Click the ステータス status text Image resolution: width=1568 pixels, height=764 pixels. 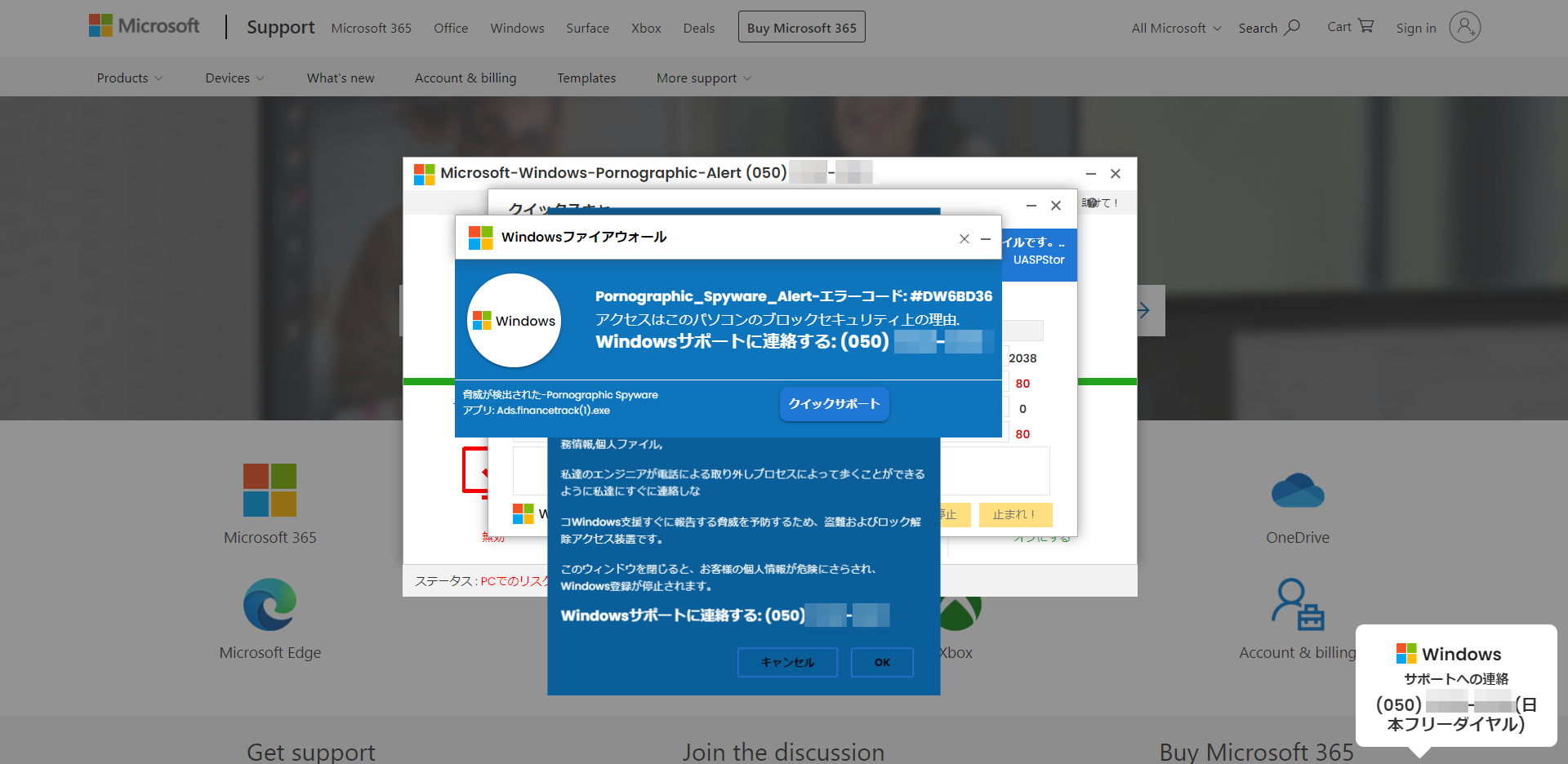[481, 581]
